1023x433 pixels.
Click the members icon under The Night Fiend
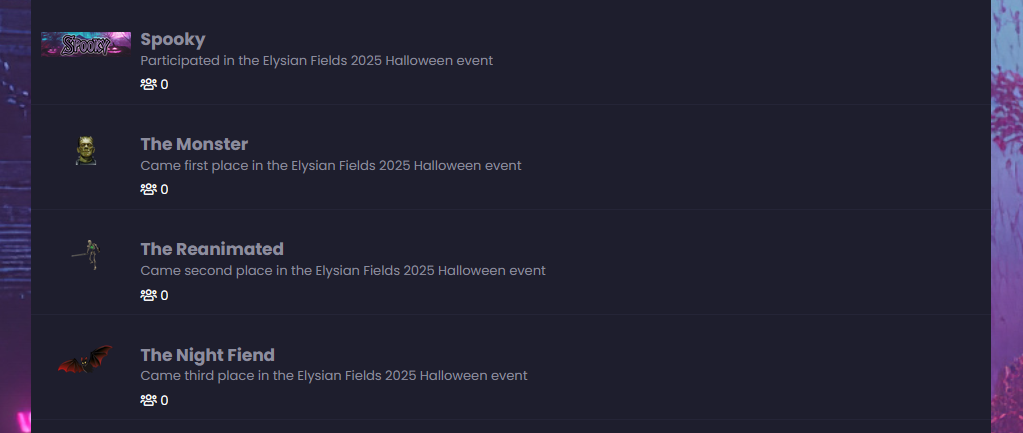(149, 400)
